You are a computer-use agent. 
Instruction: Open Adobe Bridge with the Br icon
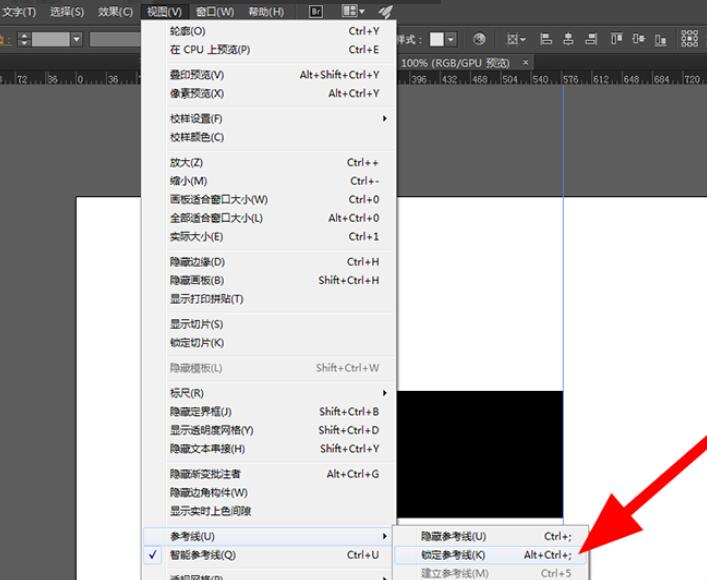[316, 11]
